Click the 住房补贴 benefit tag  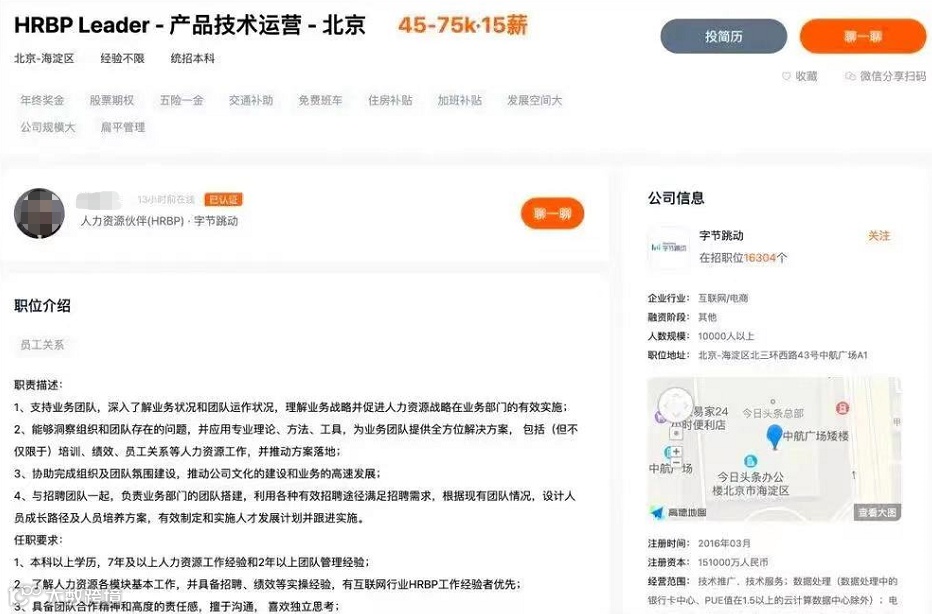coord(390,100)
